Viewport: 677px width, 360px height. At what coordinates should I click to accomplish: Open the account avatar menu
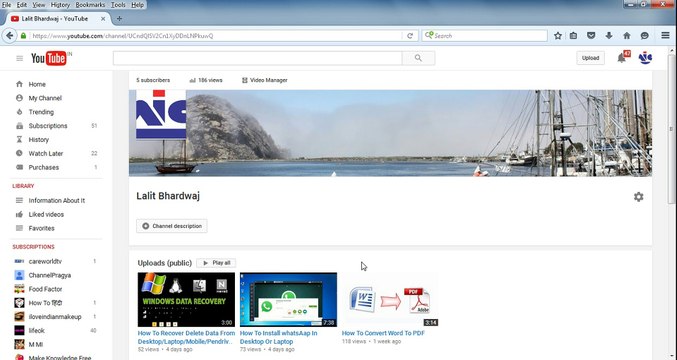click(645, 58)
